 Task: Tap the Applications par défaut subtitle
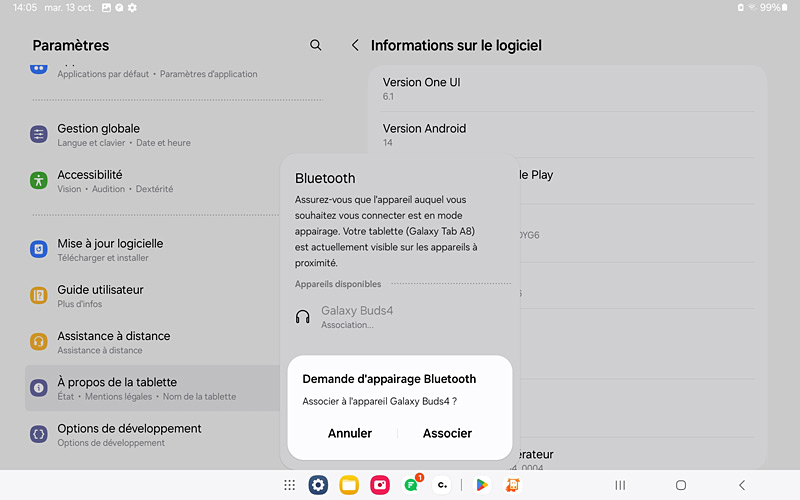[x=103, y=74]
